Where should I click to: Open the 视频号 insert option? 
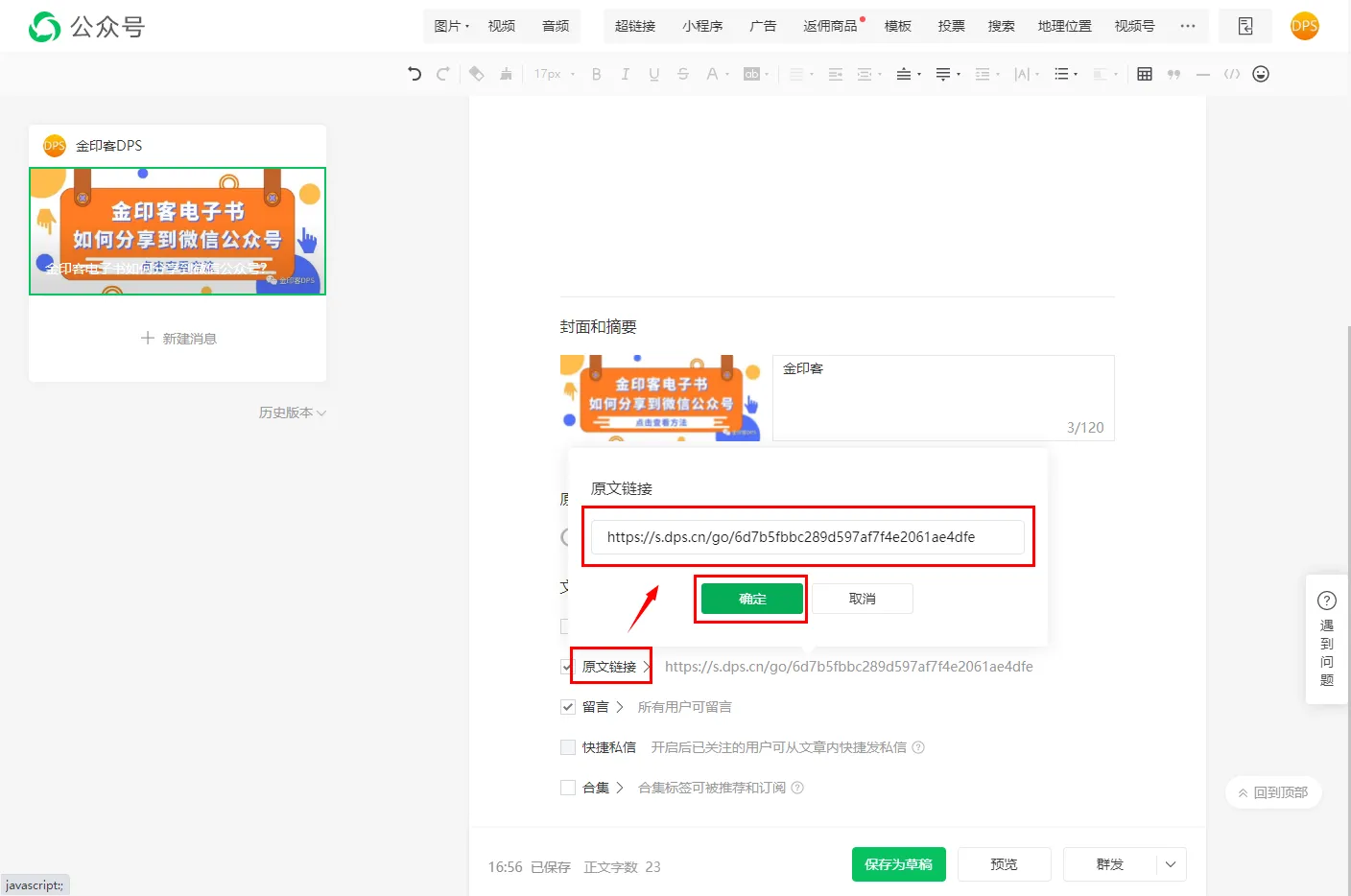pos(1134,26)
